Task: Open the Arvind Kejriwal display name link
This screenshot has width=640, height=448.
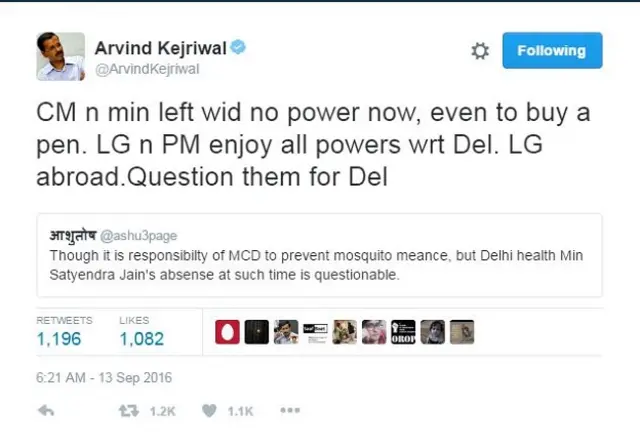Action: coord(160,48)
